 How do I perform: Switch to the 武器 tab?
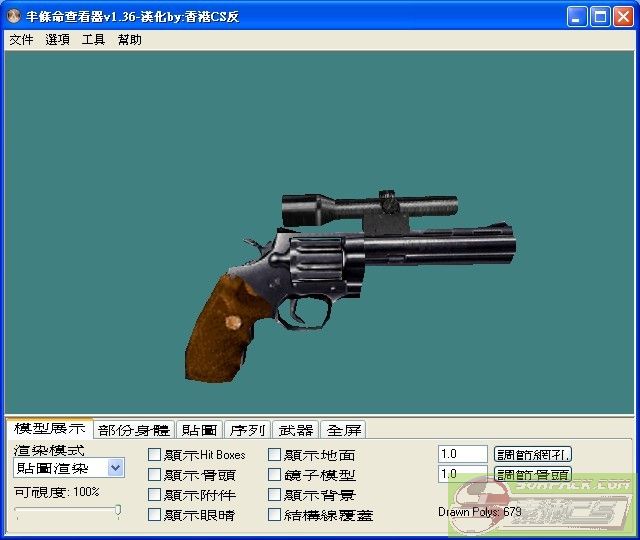click(x=295, y=430)
